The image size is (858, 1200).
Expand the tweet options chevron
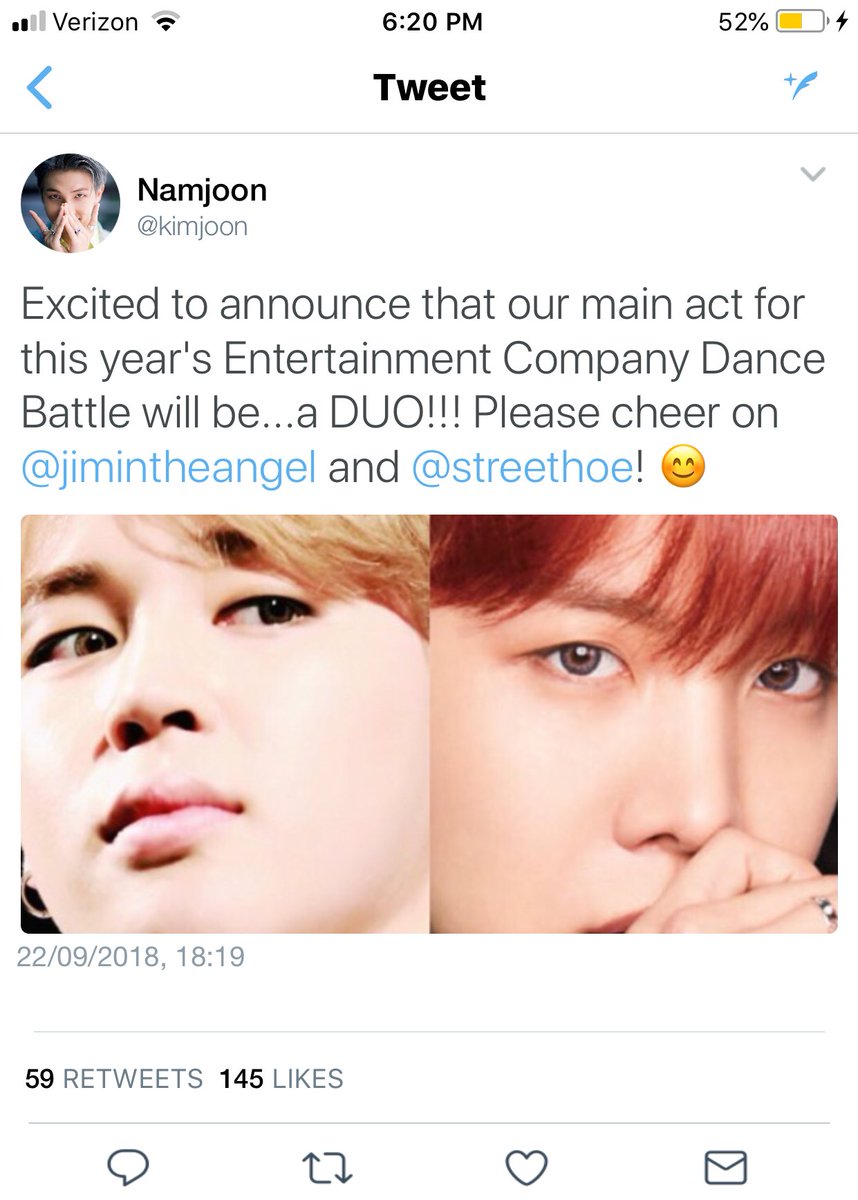814,175
